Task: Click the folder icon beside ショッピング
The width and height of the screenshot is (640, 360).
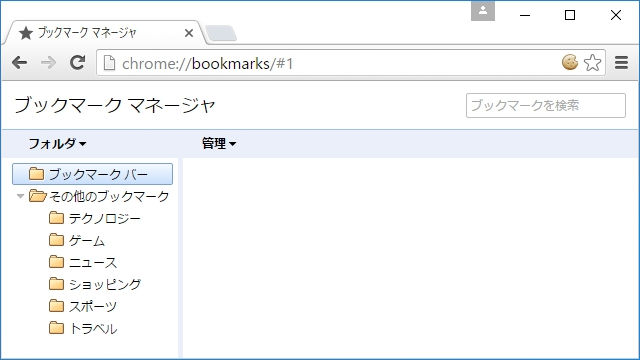Action: (56, 284)
